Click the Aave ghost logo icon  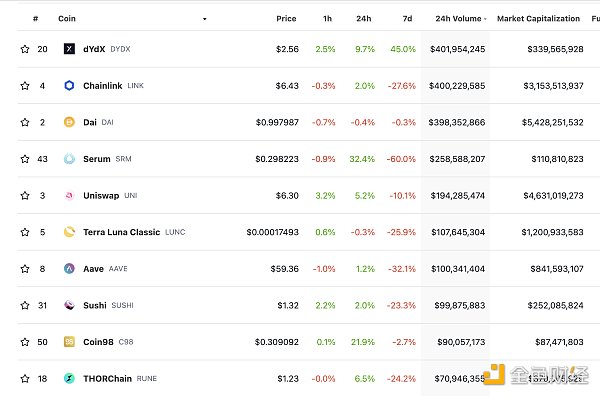69,269
